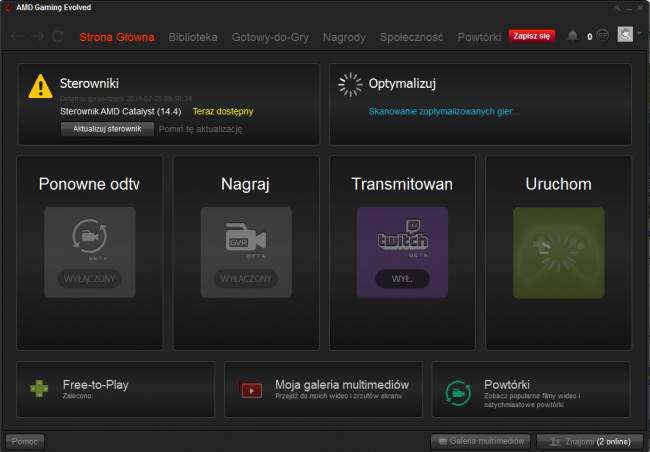The width and height of the screenshot is (650, 452).
Task: Open the user profile avatar
Action: pos(625,34)
